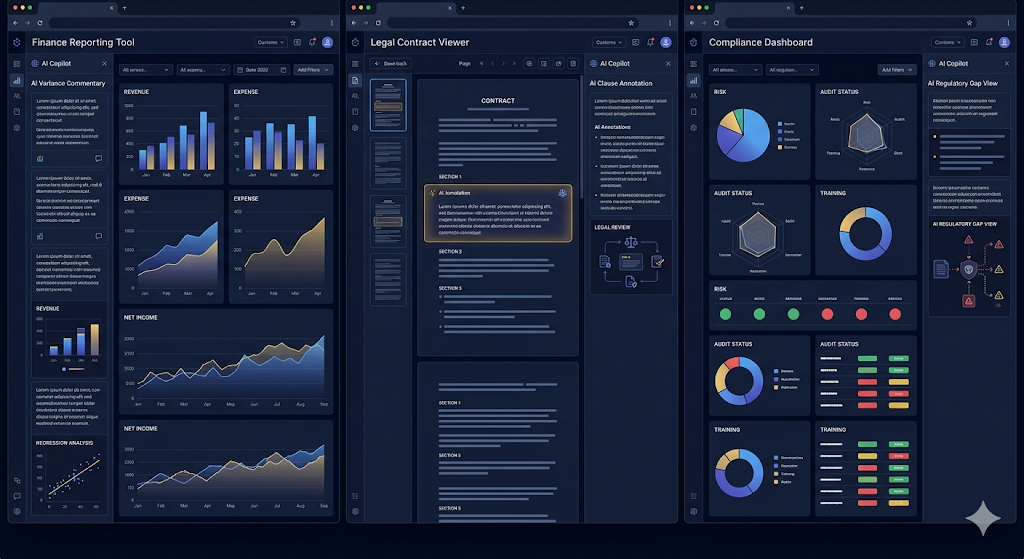Open a new browser tab in Legal window
The height and width of the screenshot is (559, 1024).
(462, 8)
